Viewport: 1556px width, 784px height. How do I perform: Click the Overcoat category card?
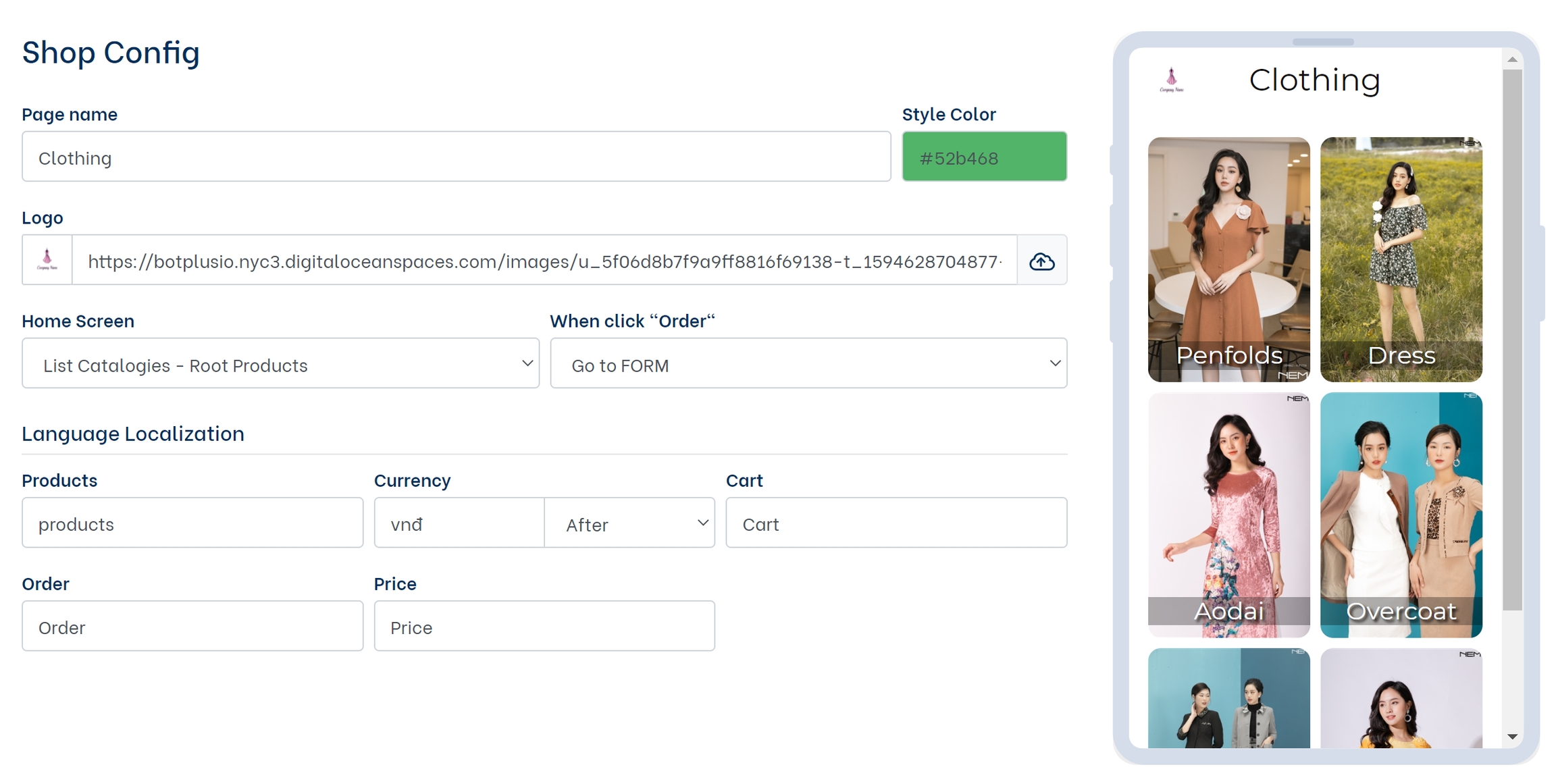click(1401, 515)
